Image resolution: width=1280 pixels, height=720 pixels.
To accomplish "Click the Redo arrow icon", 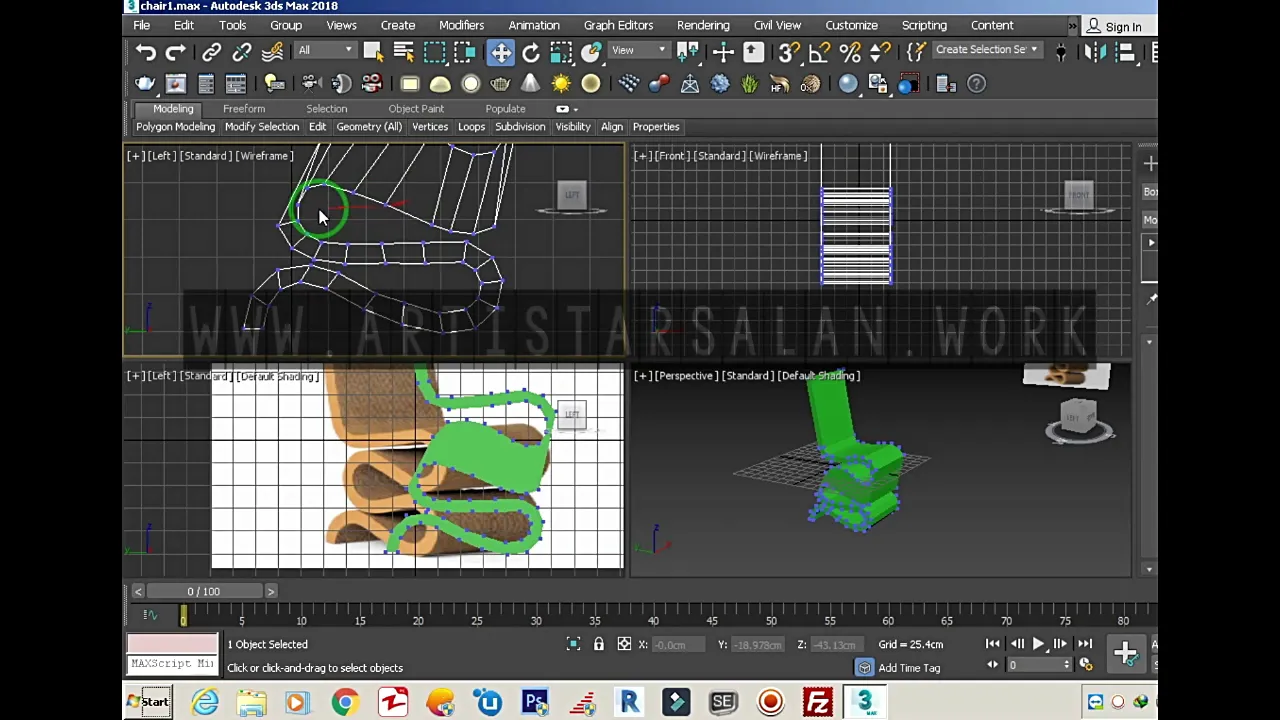I will coord(176,52).
